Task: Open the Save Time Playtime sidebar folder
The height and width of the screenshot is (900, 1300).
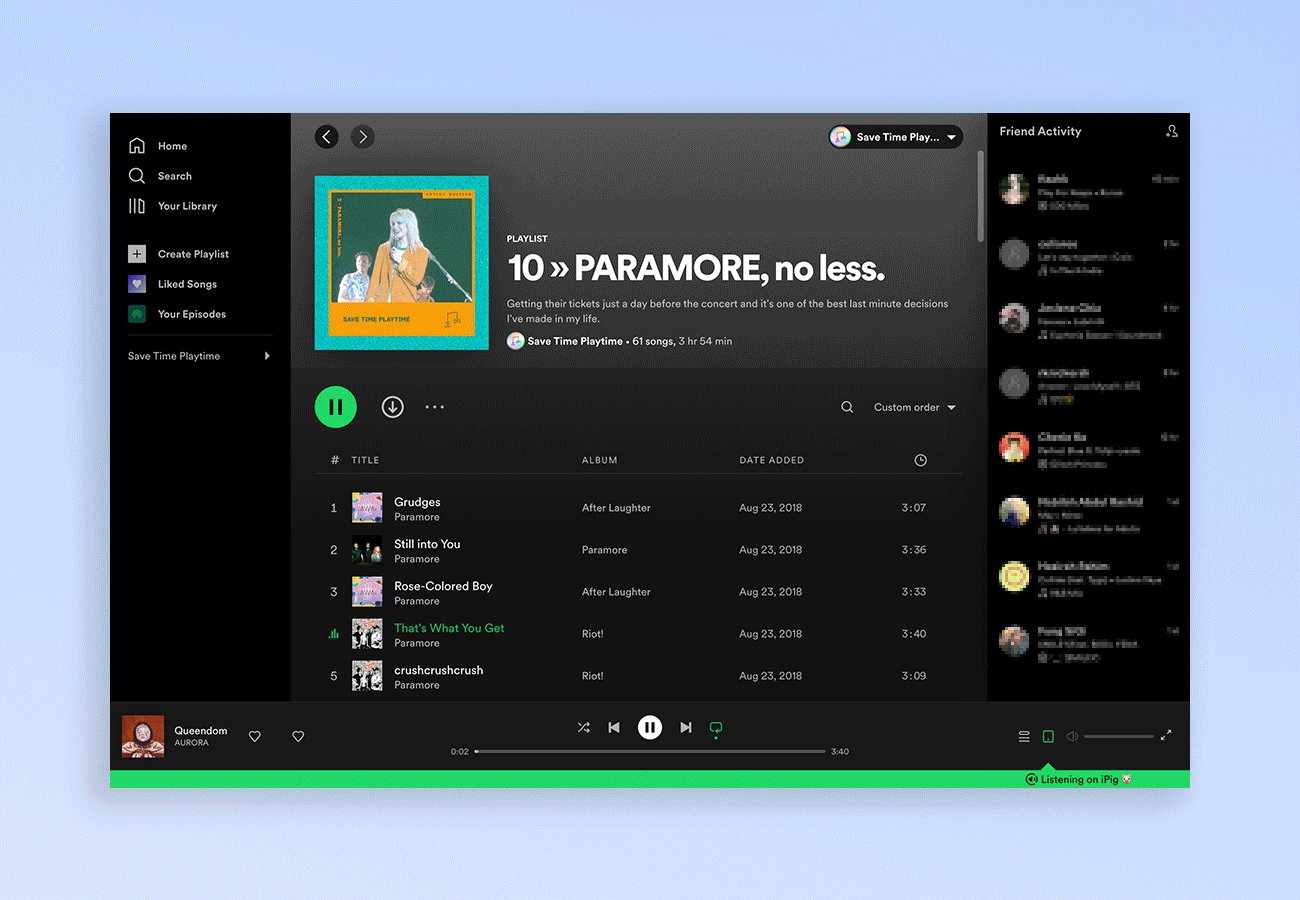Action: tap(174, 356)
